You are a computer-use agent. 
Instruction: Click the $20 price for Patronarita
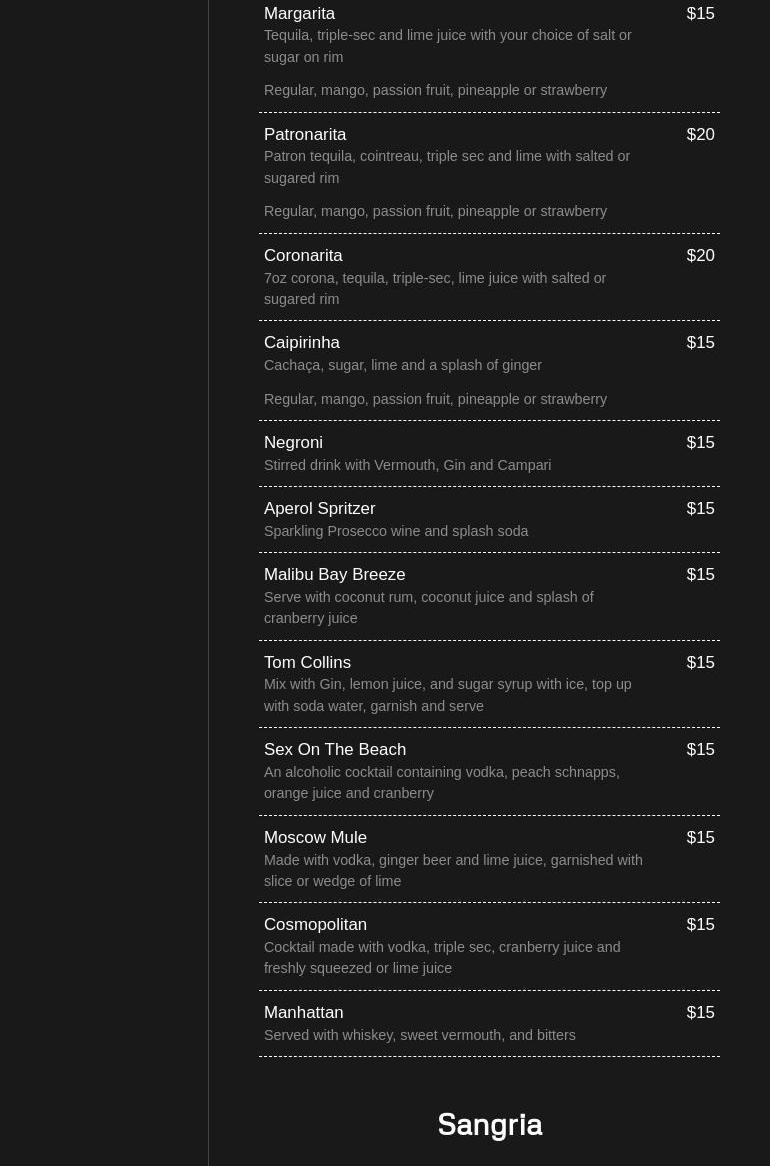[700, 135]
